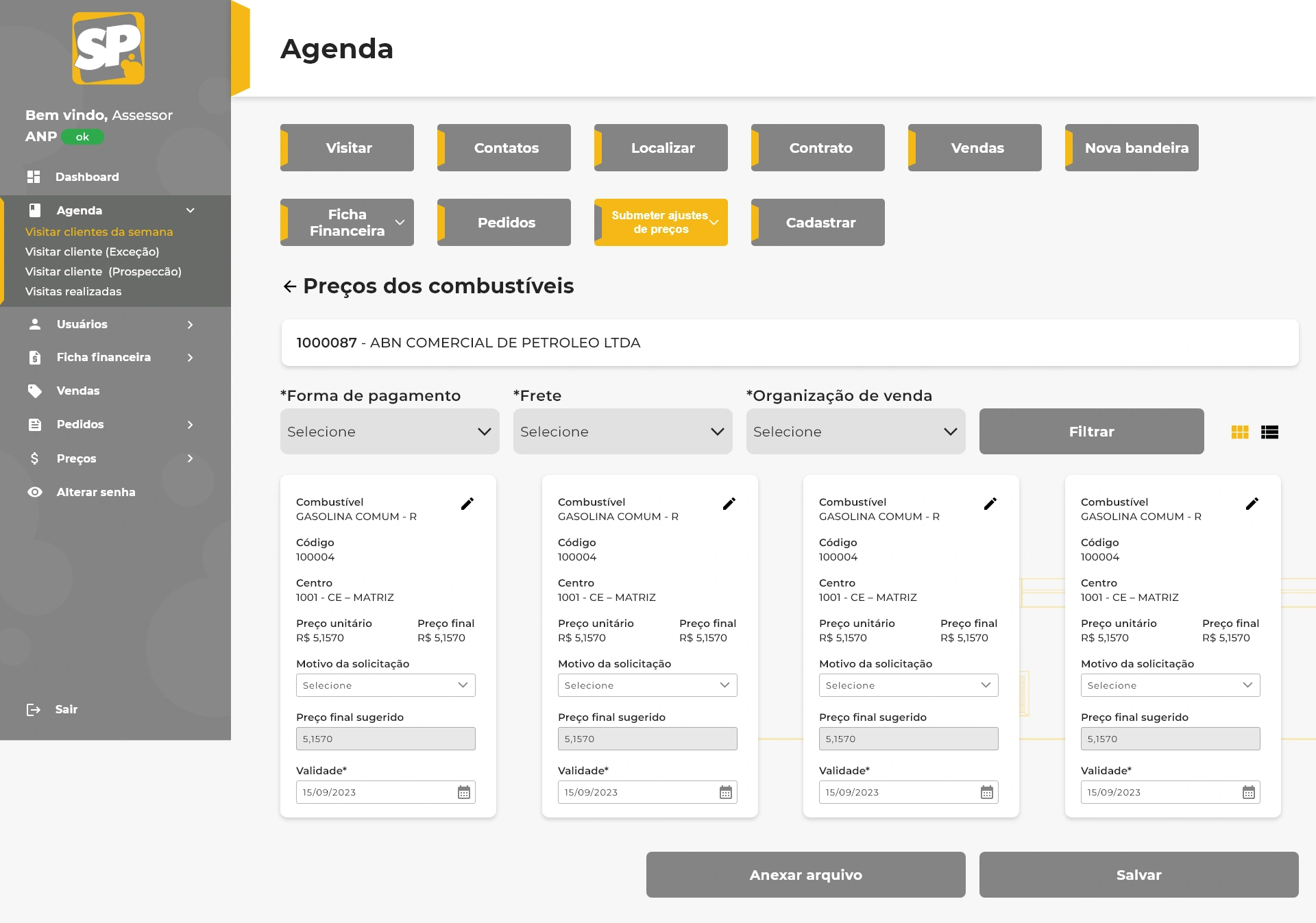1316x923 pixels.
Task: Click the SP logo in sidebar
Action: coord(108,48)
